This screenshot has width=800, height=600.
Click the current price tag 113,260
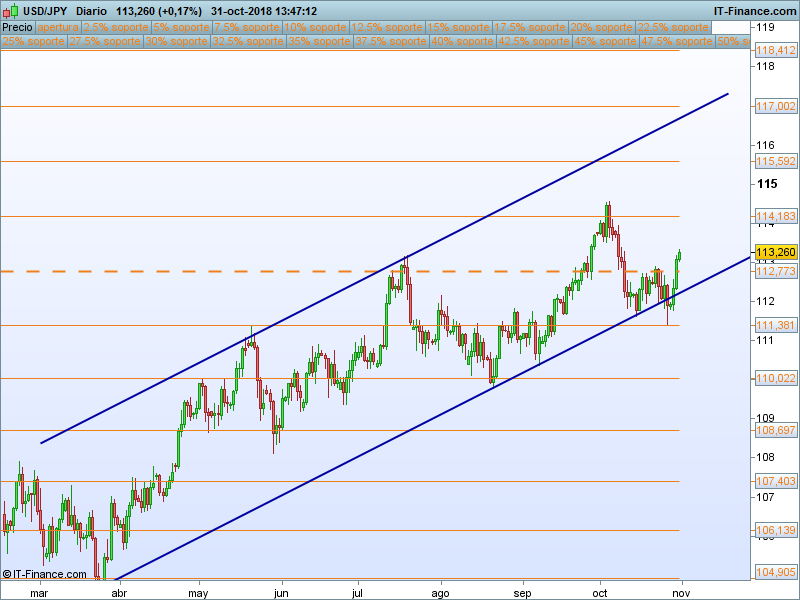point(775,252)
